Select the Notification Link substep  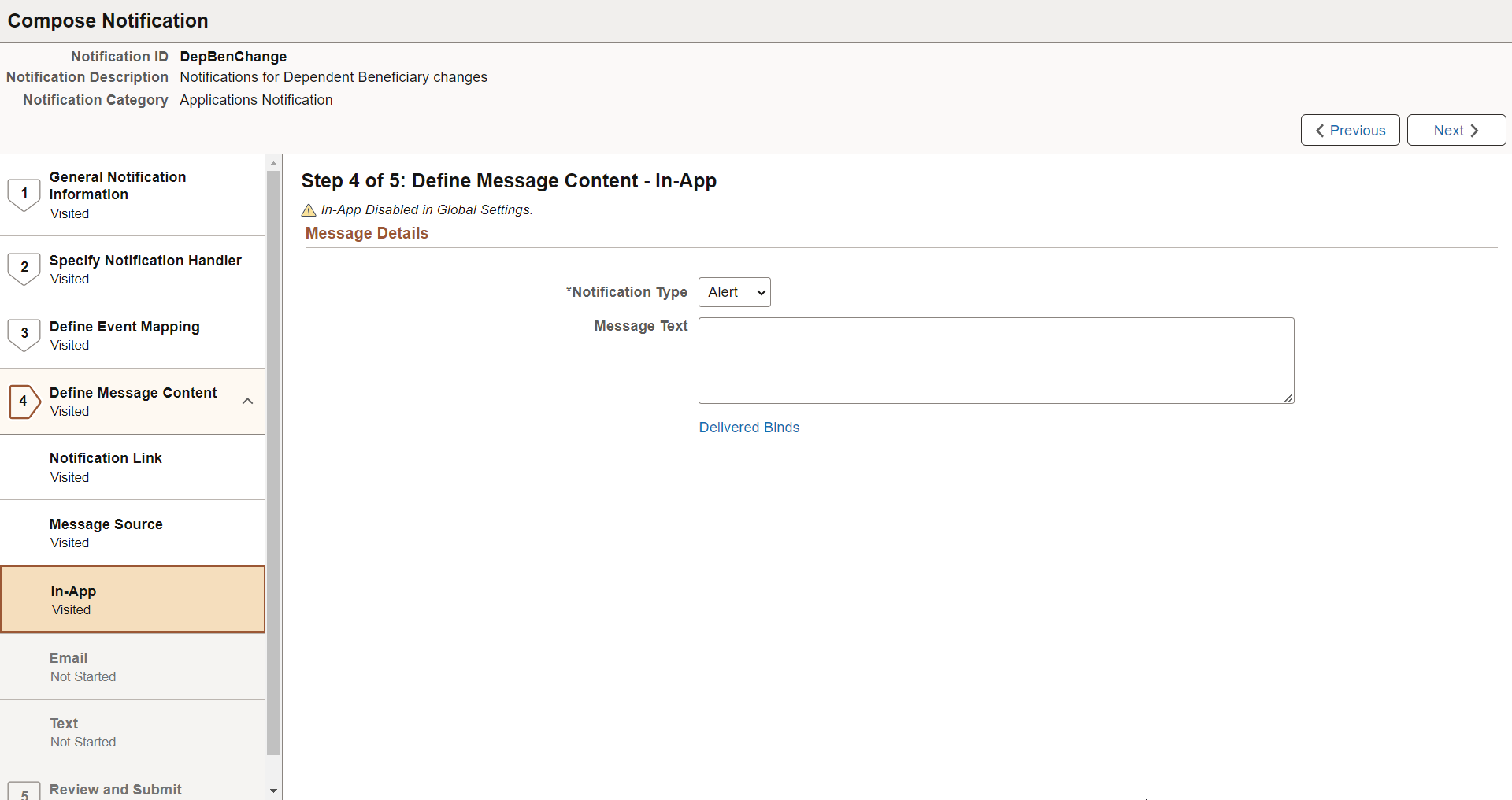(x=132, y=467)
